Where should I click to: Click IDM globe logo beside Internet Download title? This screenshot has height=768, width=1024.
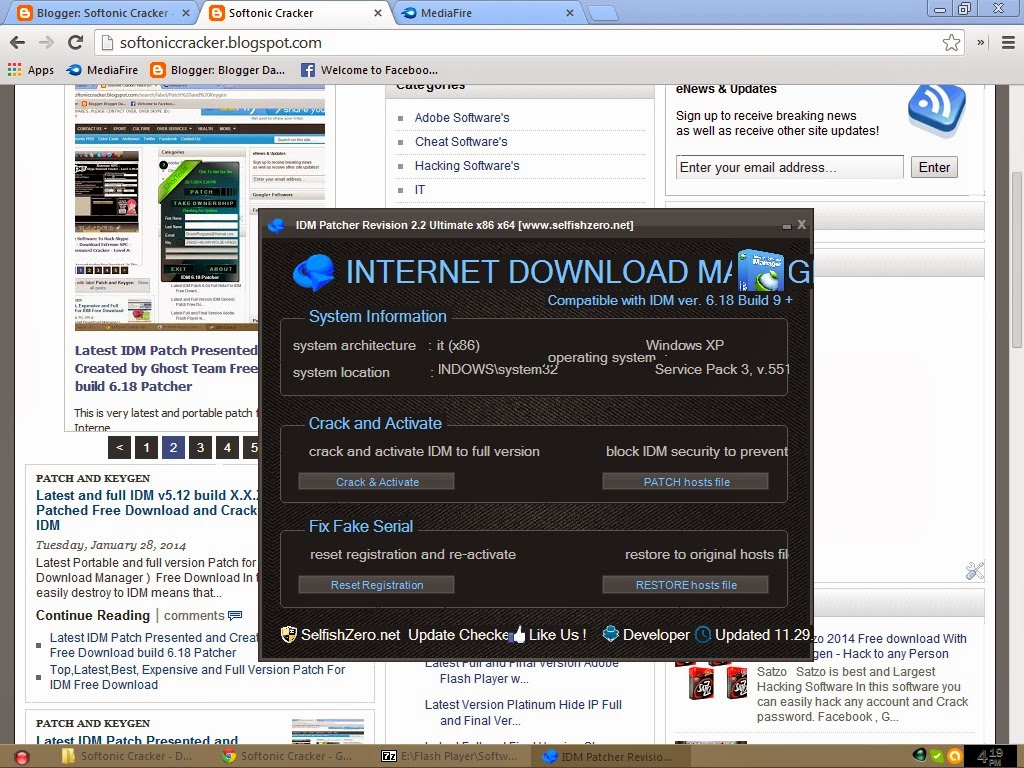[x=313, y=272]
